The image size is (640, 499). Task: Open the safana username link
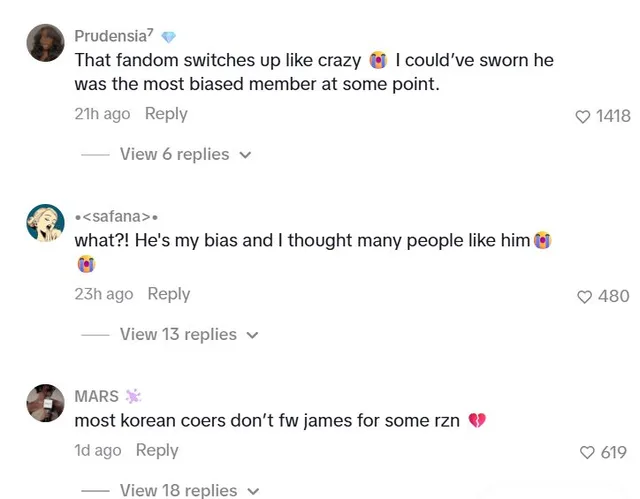pyautogui.click(x=116, y=217)
